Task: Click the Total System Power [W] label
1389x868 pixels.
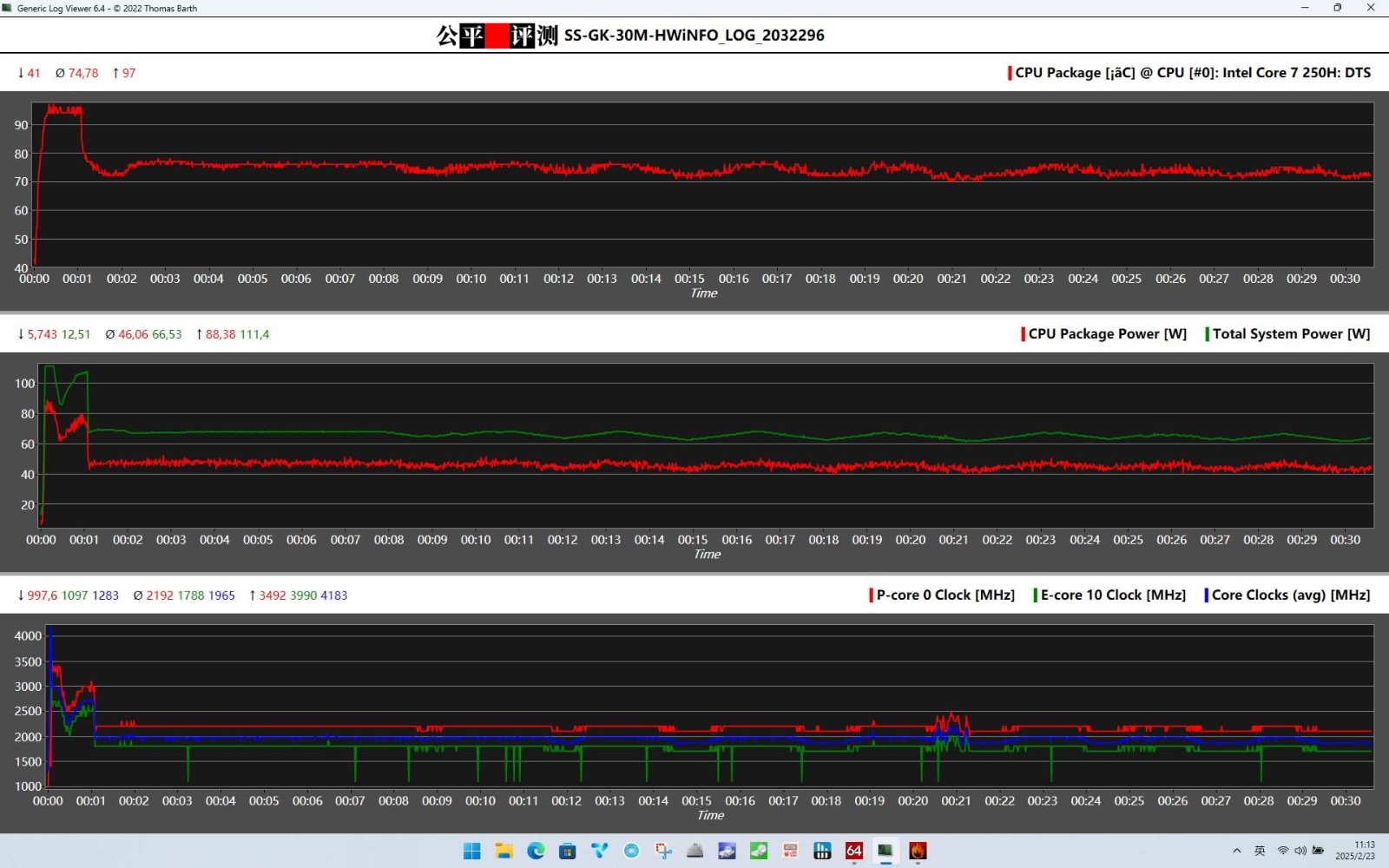Action: click(1291, 334)
